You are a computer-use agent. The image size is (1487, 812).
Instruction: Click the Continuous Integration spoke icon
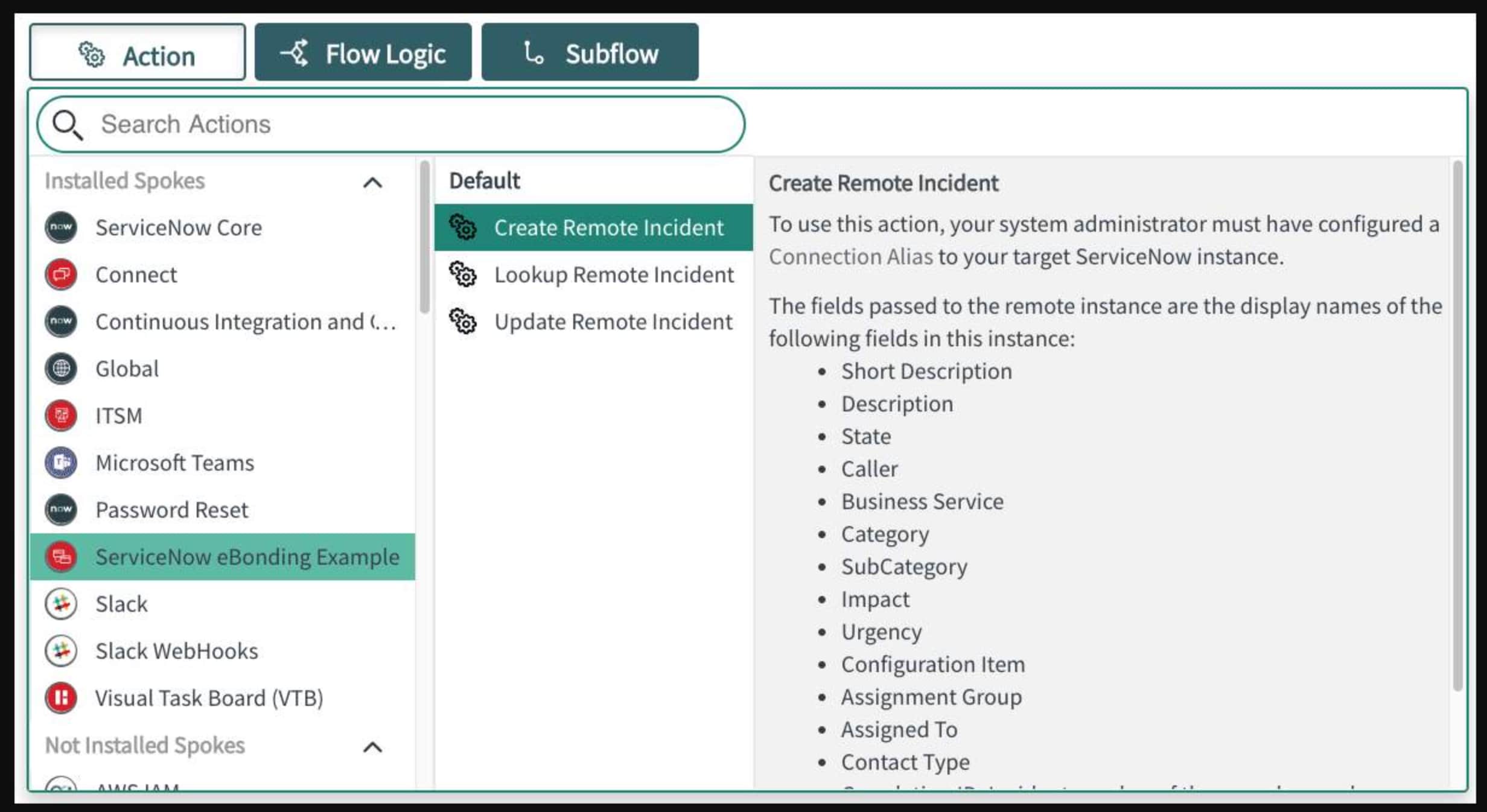61,322
